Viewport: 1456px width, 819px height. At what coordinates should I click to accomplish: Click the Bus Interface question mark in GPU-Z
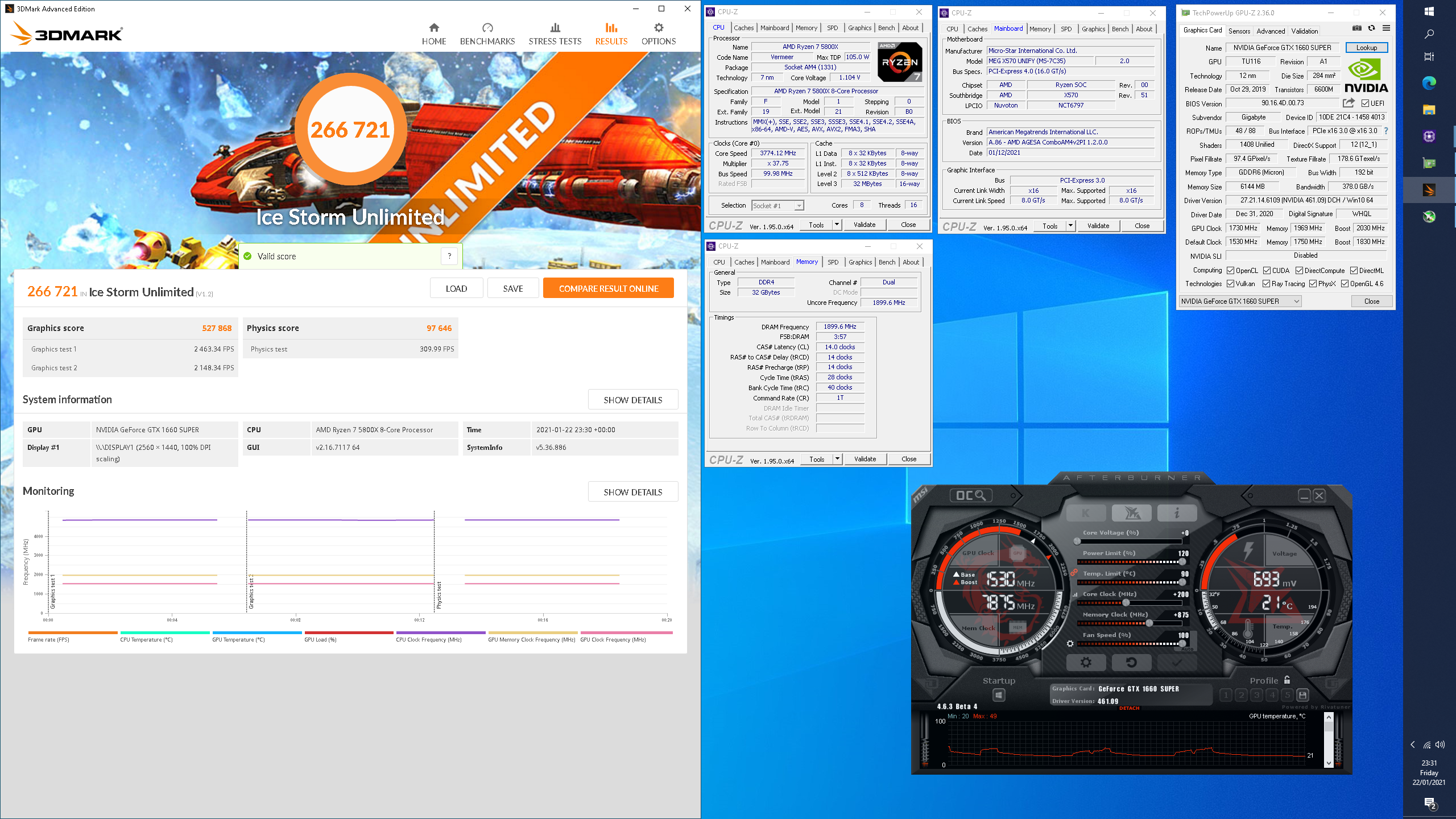(x=1386, y=131)
